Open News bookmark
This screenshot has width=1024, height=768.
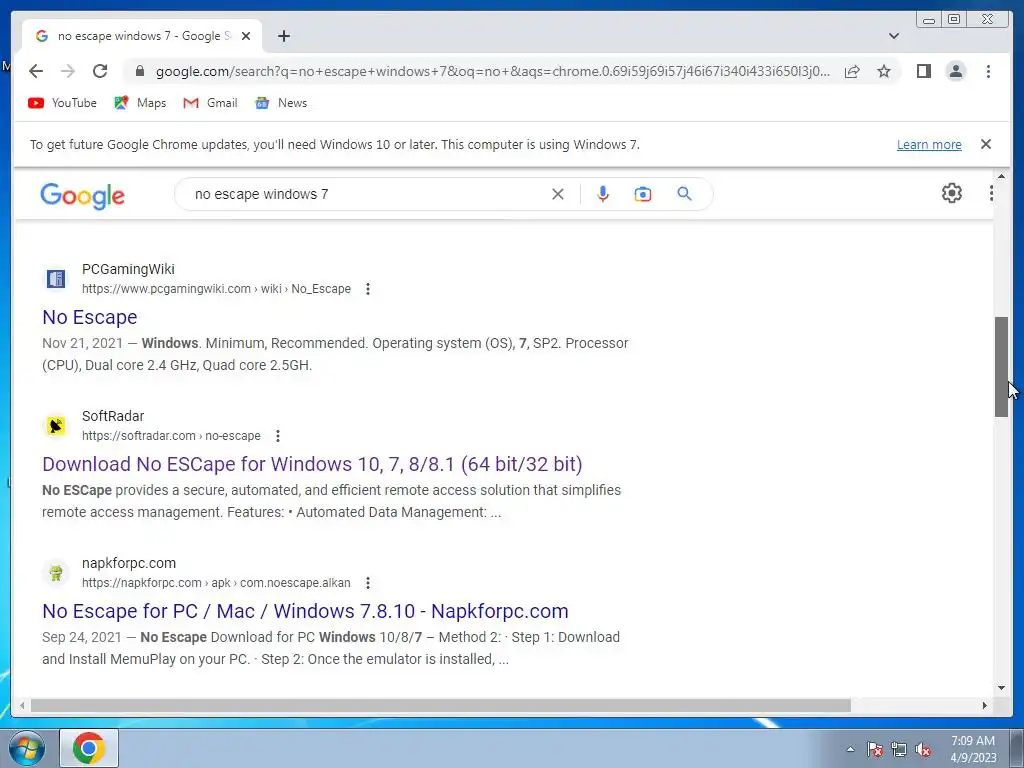pos(281,103)
